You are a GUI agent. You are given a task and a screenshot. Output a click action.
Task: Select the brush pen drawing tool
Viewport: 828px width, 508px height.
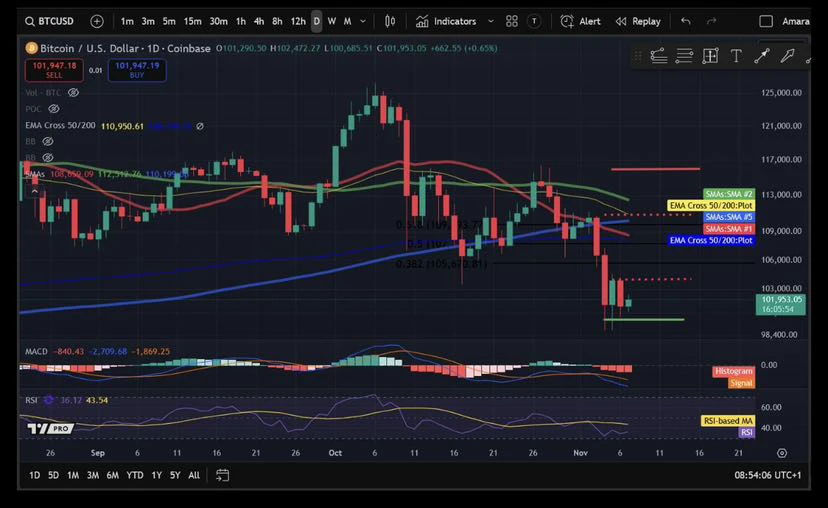click(x=787, y=56)
